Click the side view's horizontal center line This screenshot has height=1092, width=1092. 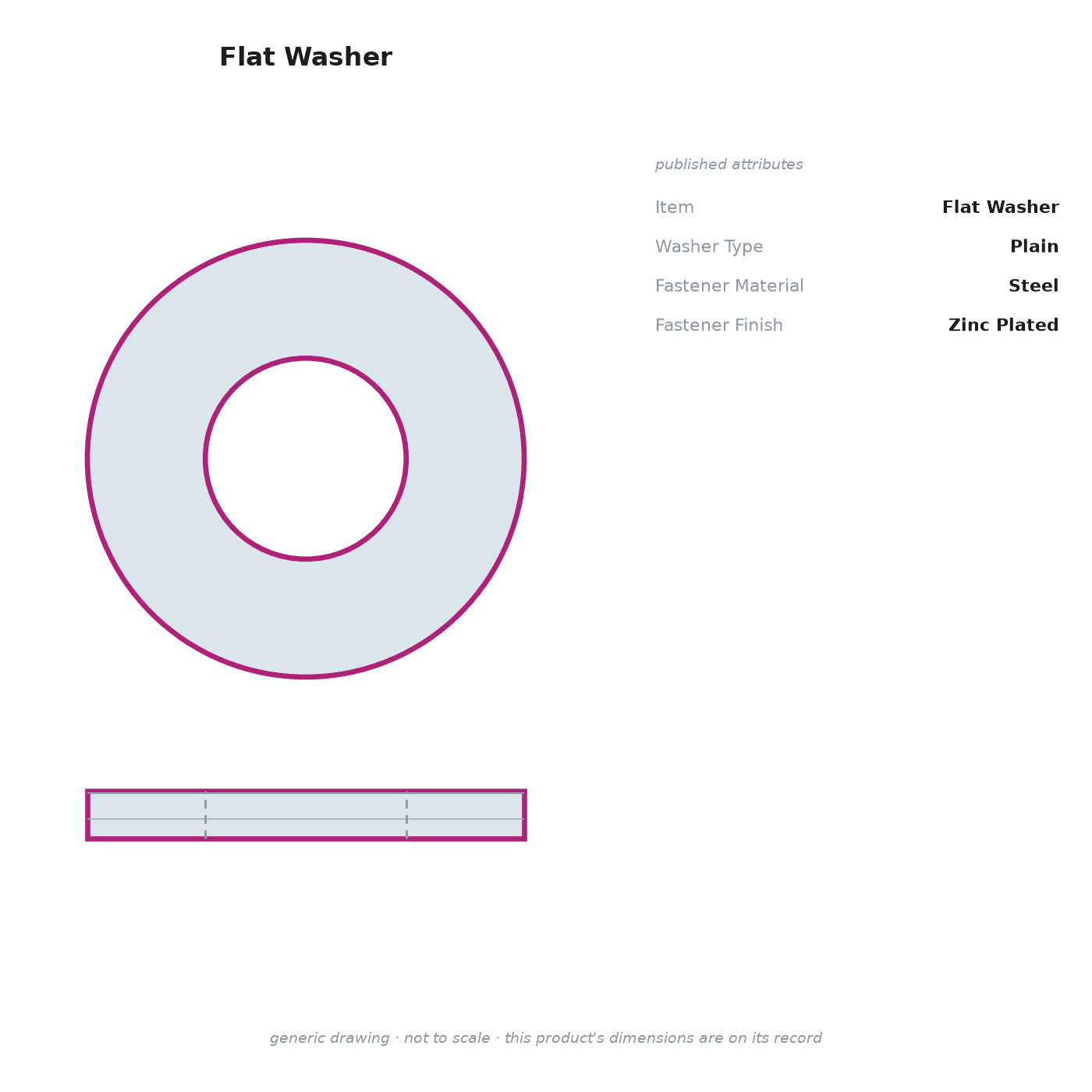click(x=306, y=819)
